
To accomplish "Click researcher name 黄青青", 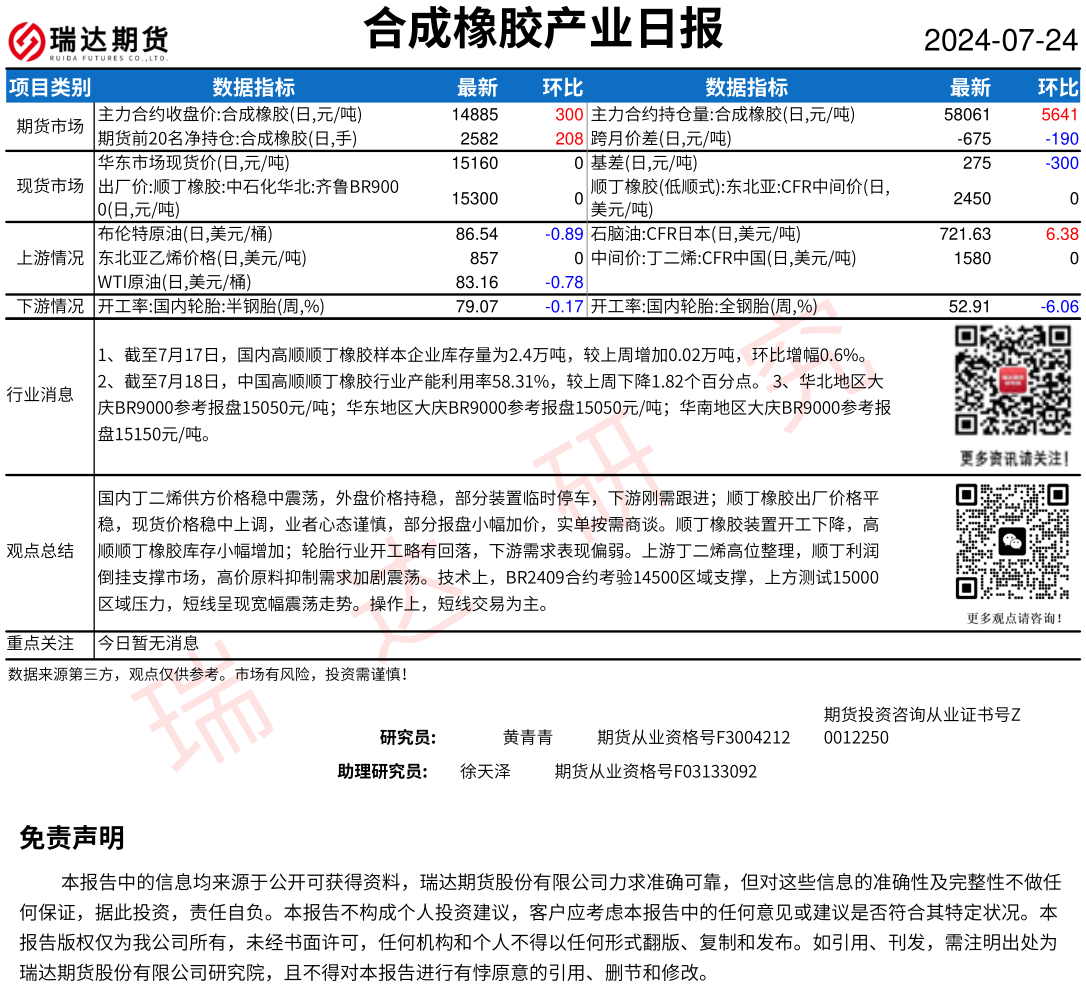I will (x=527, y=738).
